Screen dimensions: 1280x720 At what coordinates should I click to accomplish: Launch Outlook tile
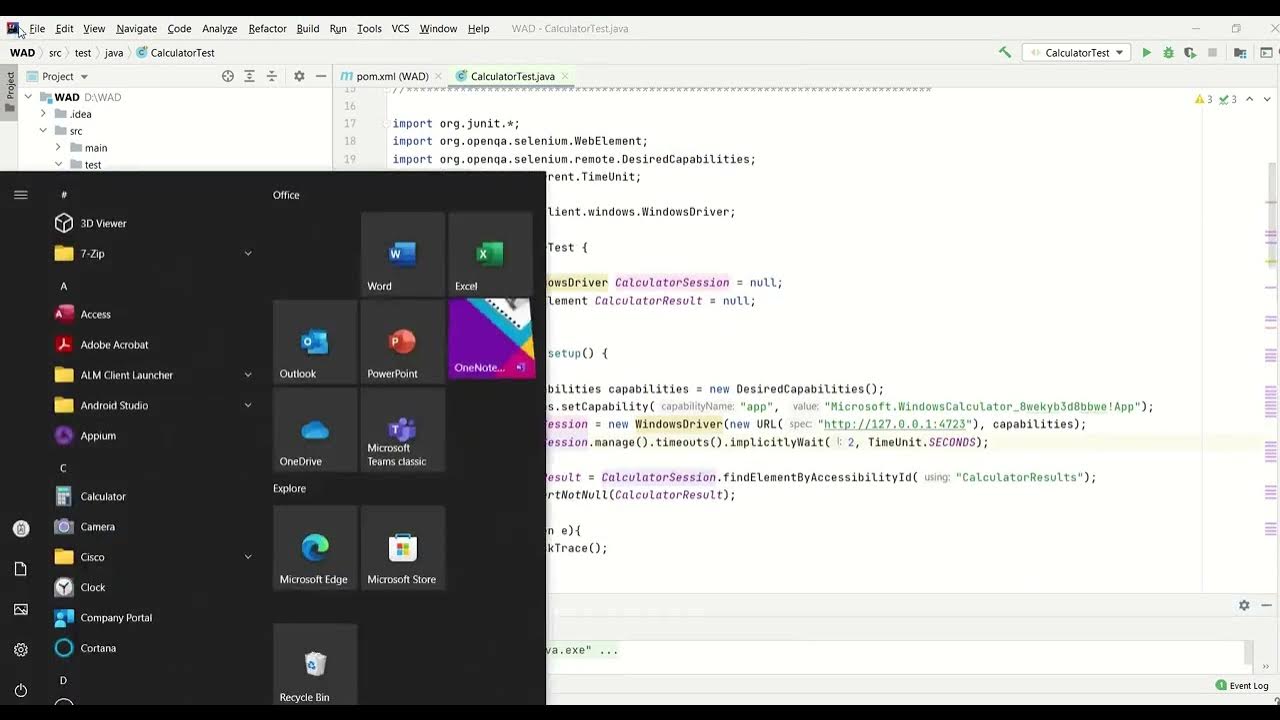pyautogui.click(x=315, y=342)
